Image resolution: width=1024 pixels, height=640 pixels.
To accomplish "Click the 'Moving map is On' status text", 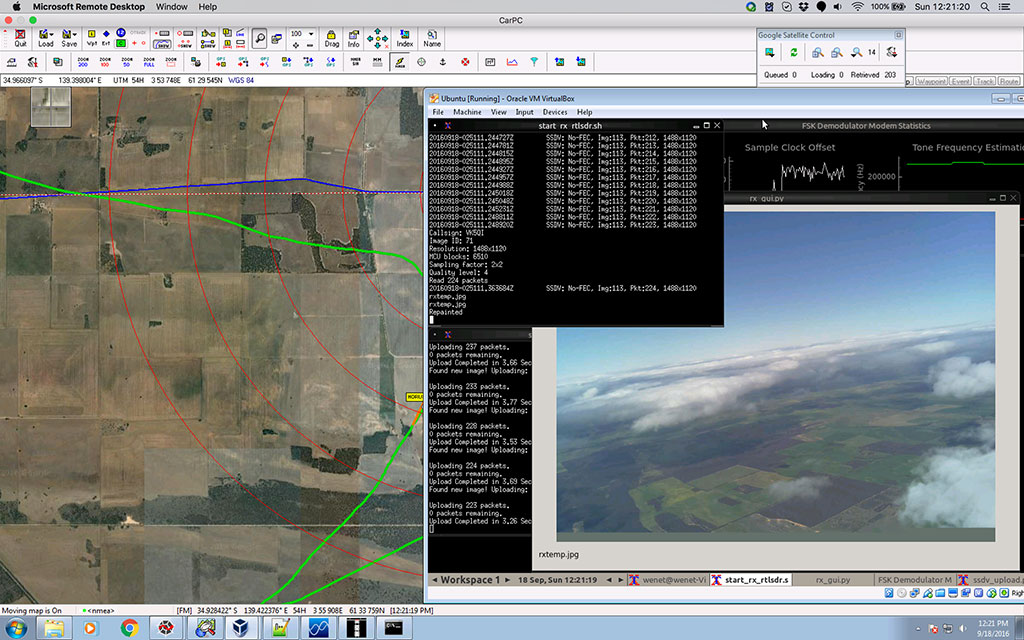I will 31,611.
